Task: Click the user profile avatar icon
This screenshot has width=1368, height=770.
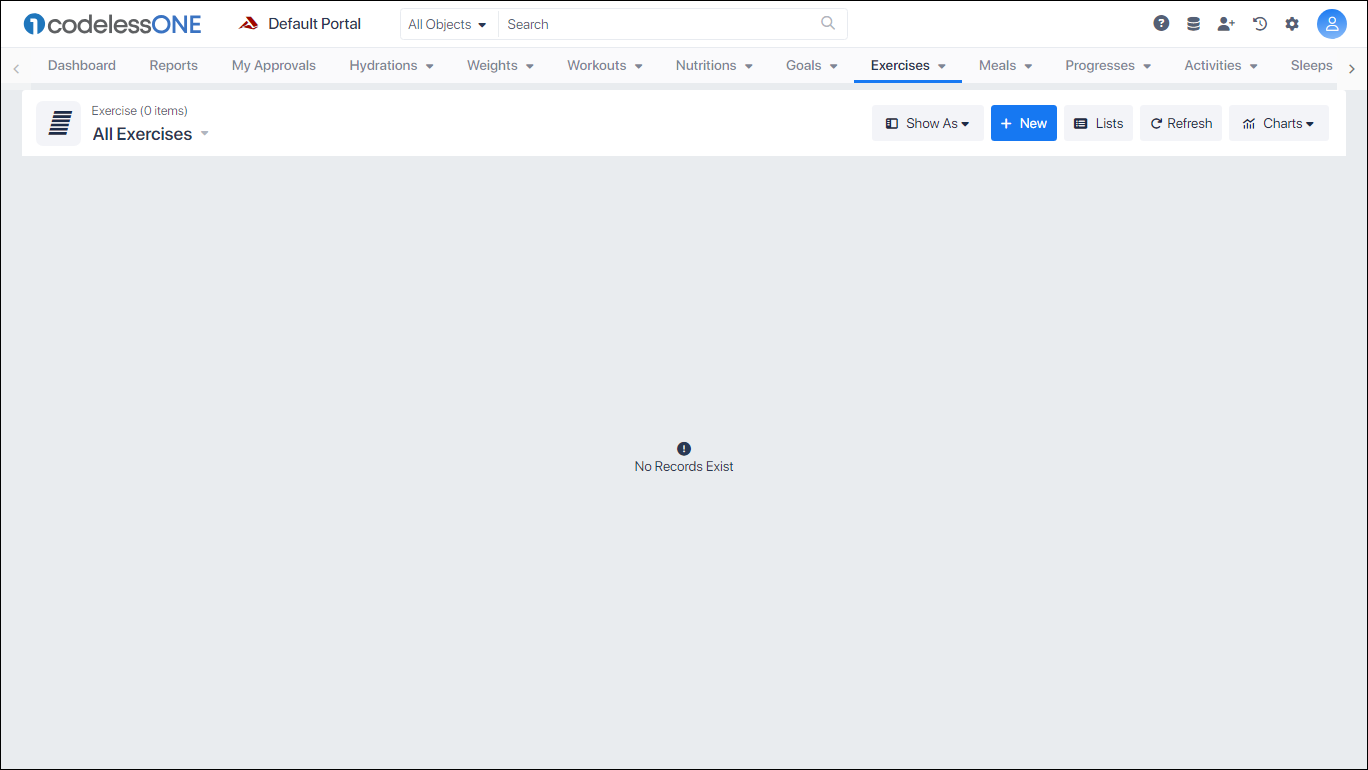Action: click(x=1332, y=23)
